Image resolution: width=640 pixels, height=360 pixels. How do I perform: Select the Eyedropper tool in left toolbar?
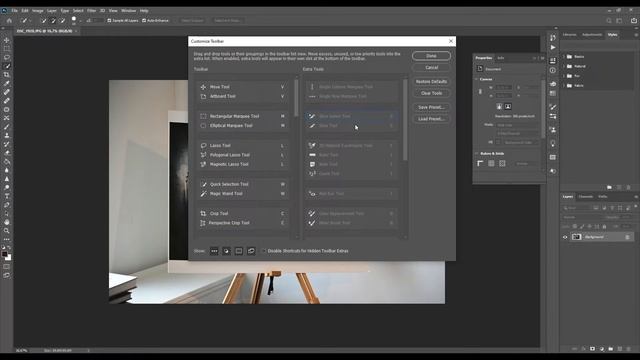pyautogui.click(x=7, y=83)
